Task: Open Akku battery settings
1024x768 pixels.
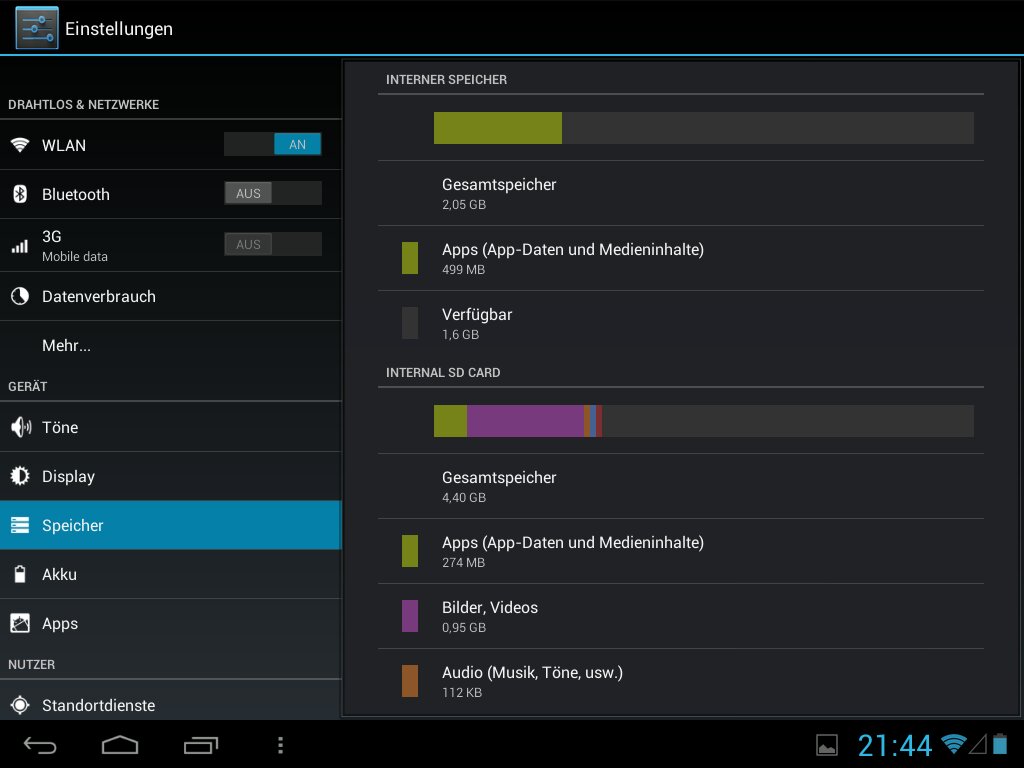Action: point(170,574)
